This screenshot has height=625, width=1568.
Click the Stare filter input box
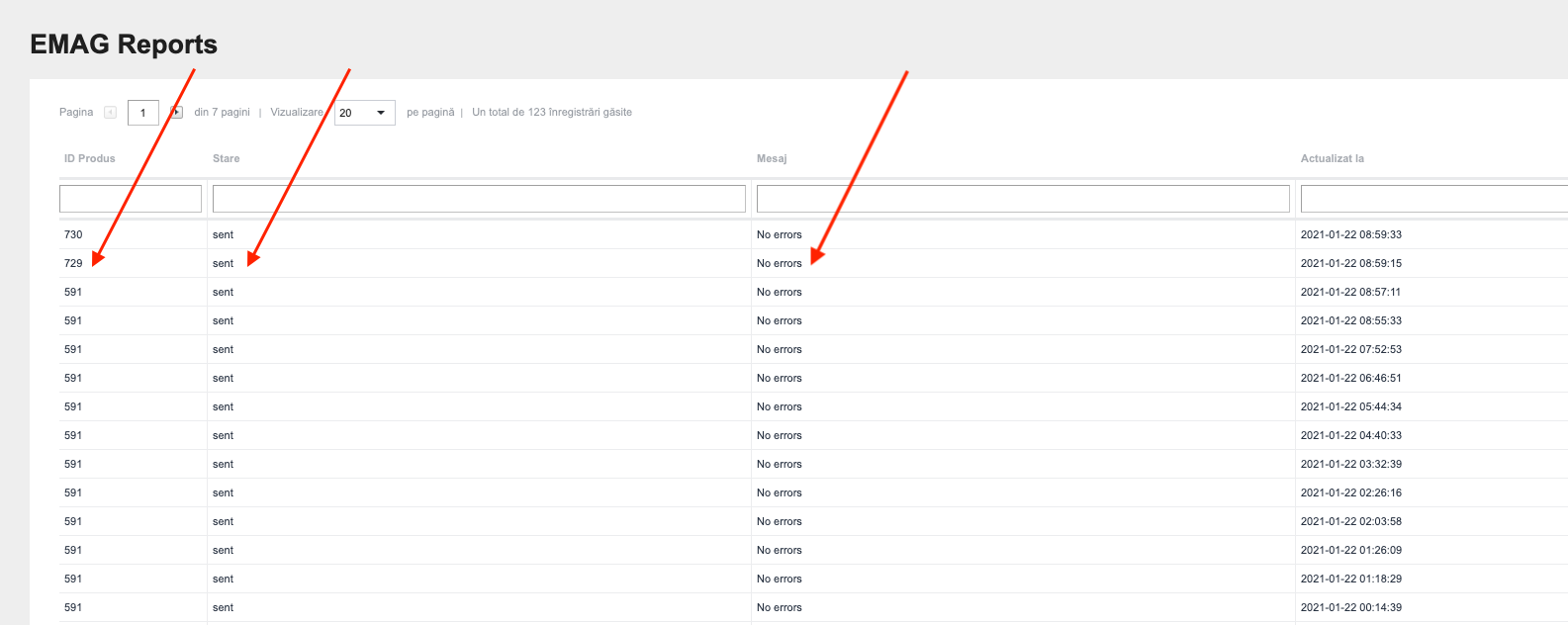[479, 199]
